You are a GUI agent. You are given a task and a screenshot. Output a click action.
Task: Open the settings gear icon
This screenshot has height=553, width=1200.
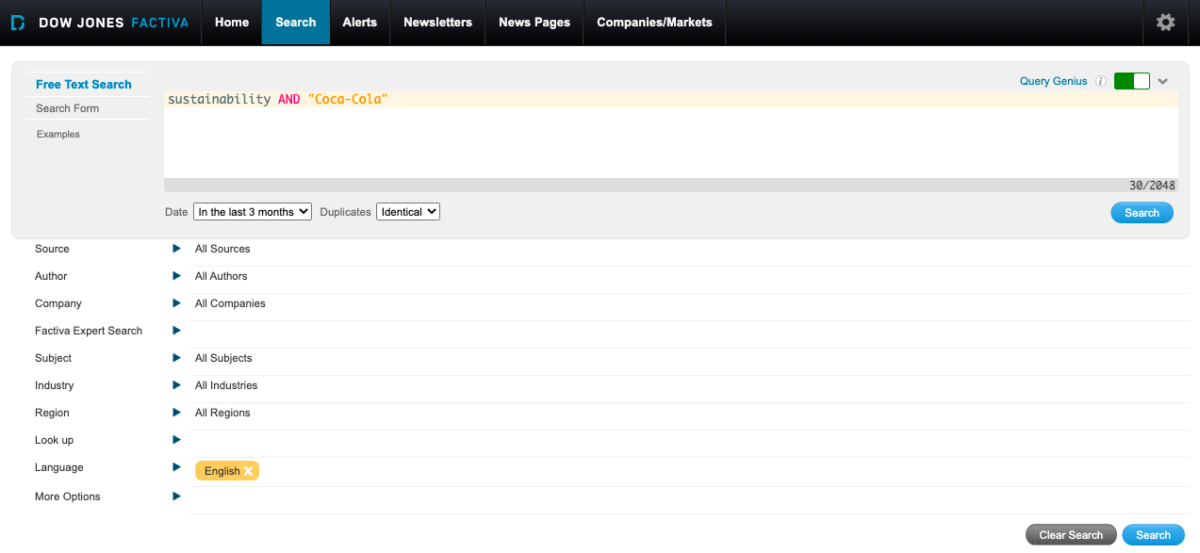click(1165, 22)
